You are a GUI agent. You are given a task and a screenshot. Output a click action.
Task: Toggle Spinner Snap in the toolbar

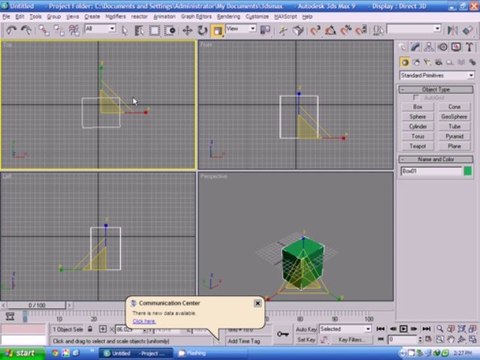[361, 31]
